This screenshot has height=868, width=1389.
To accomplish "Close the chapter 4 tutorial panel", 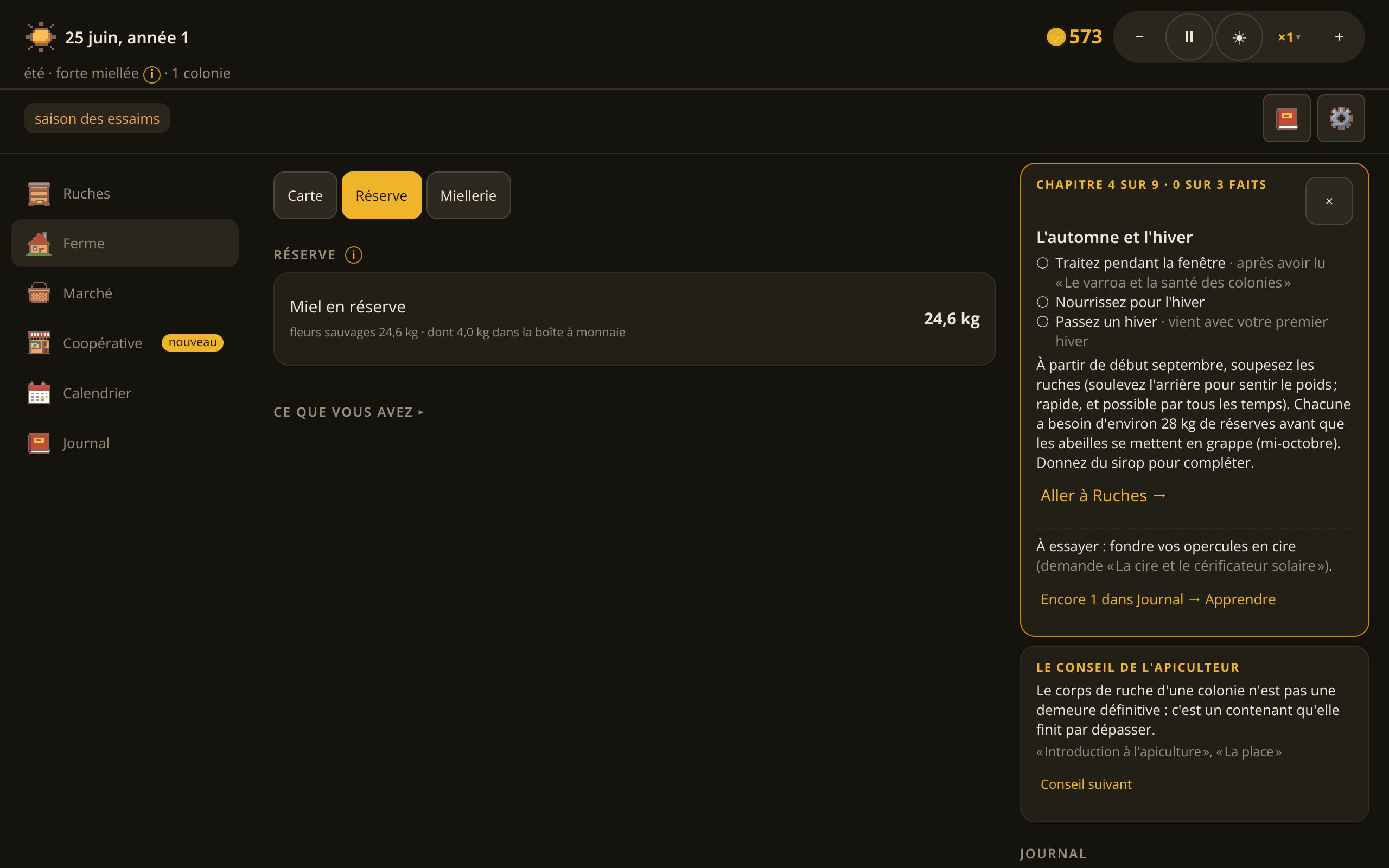I will pyautogui.click(x=1329, y=201).
